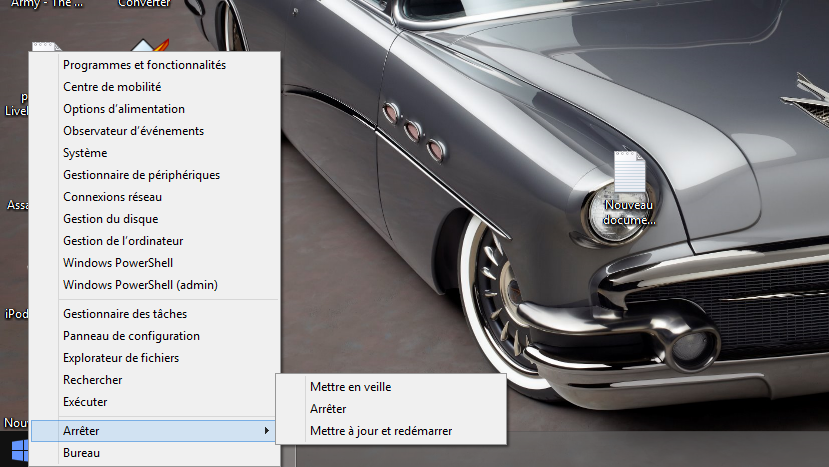This screenshot has height=467, width=829.
Task: Launch Windows PowerShell (admin)
Action: pyautogui.click(x=140, y=285)
